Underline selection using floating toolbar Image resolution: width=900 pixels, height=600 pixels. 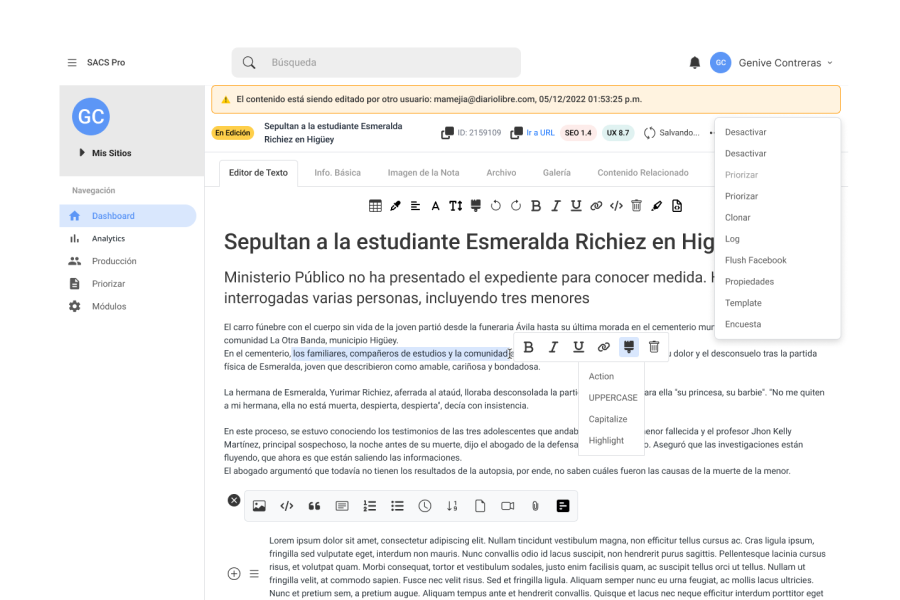579,347
